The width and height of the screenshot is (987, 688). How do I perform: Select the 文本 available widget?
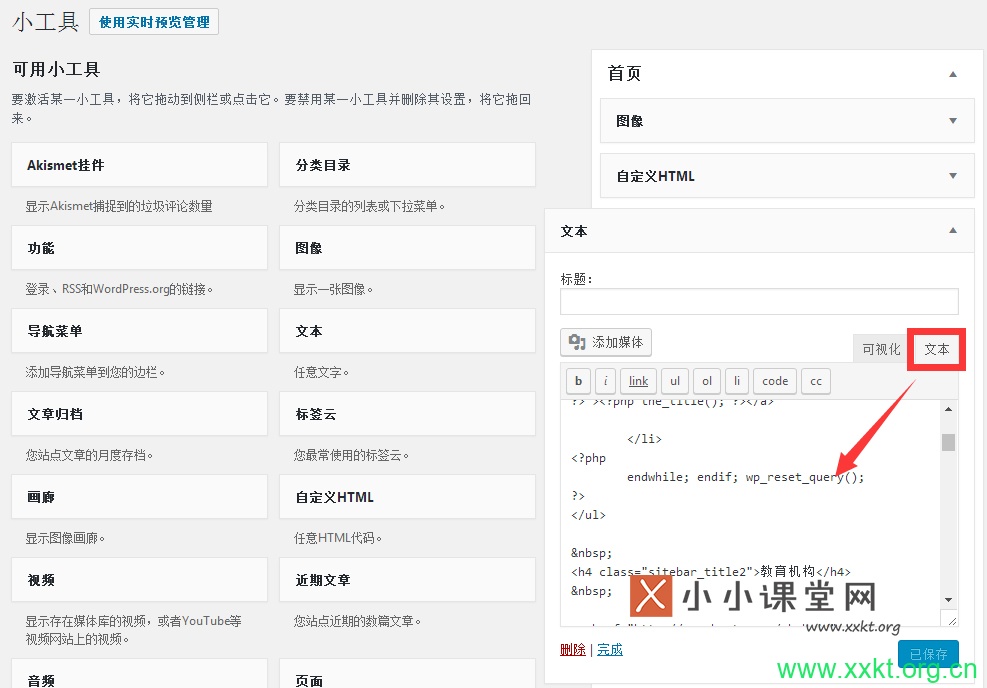407,331
